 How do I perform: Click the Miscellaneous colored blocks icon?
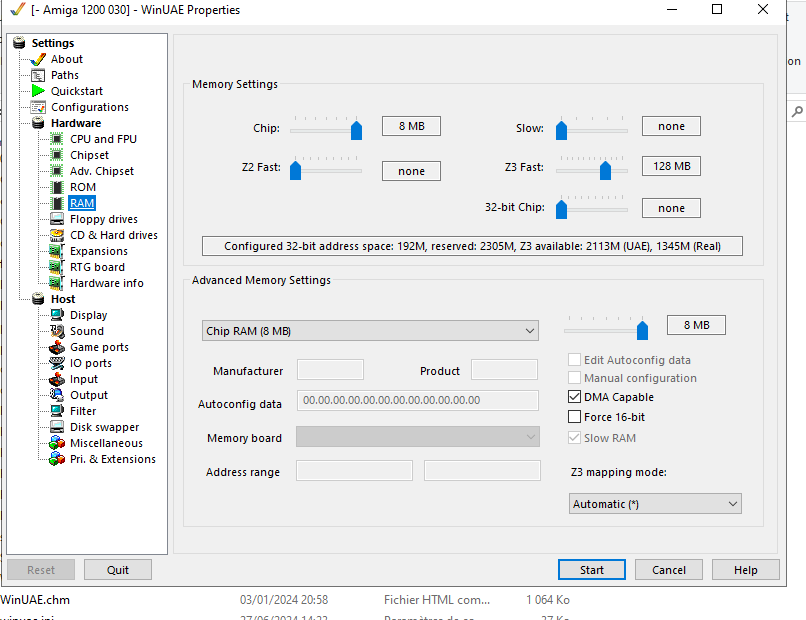click(x=57, y=443)
